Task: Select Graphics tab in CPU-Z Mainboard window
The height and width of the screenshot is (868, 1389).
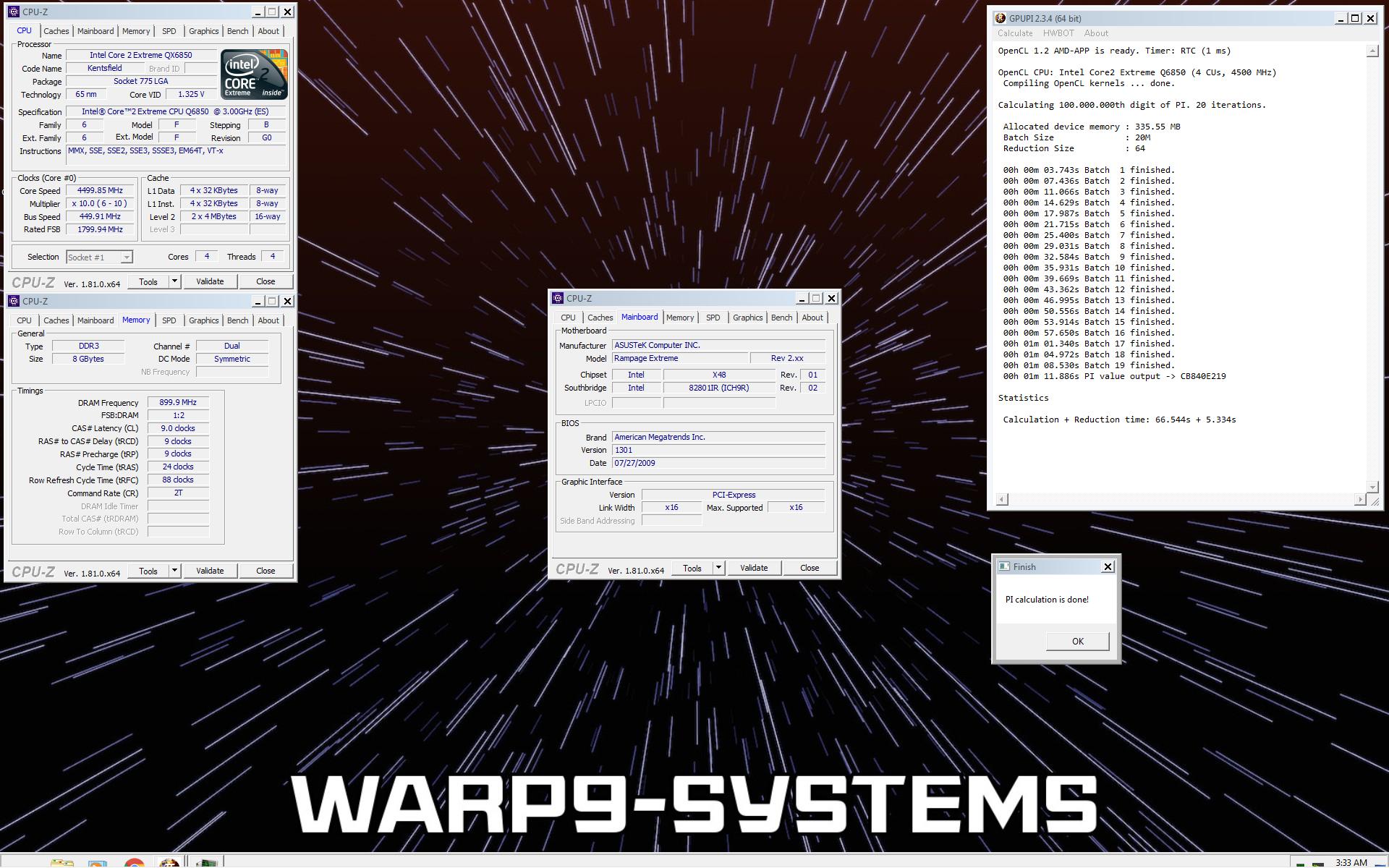Action: coord(747,318)
